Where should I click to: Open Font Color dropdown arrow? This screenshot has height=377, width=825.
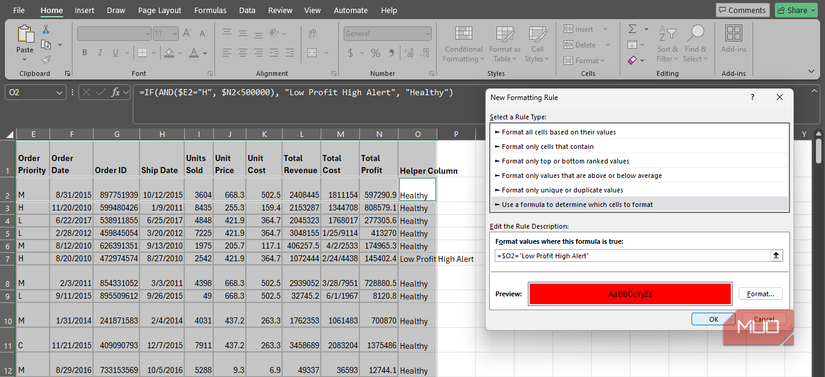(x=205, y=53)
